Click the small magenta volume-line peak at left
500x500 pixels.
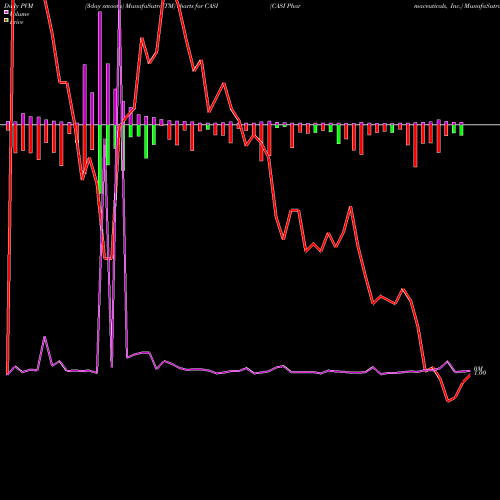pos(45,338)
